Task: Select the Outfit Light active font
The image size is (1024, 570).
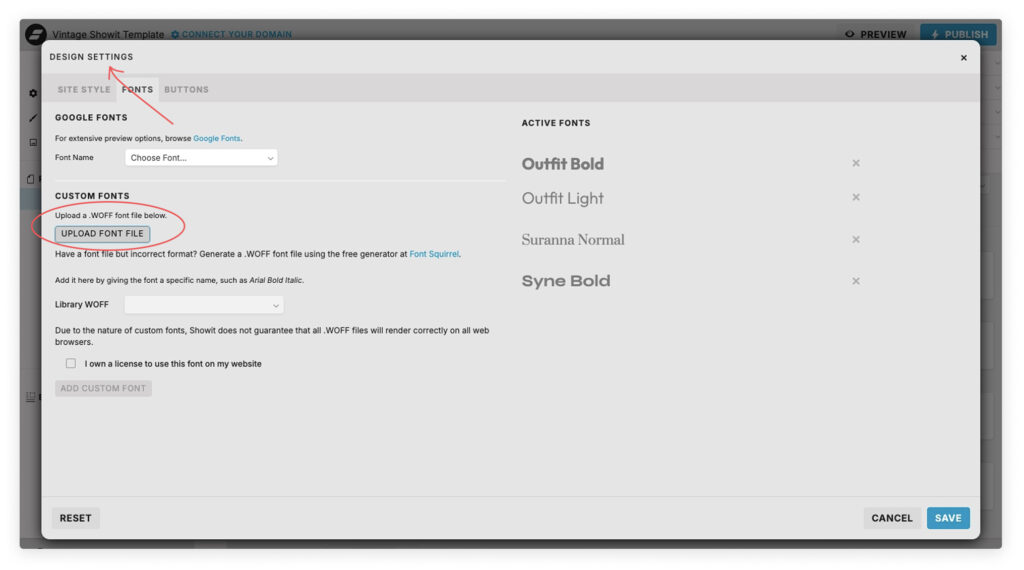Action: [x=562, y=198]
